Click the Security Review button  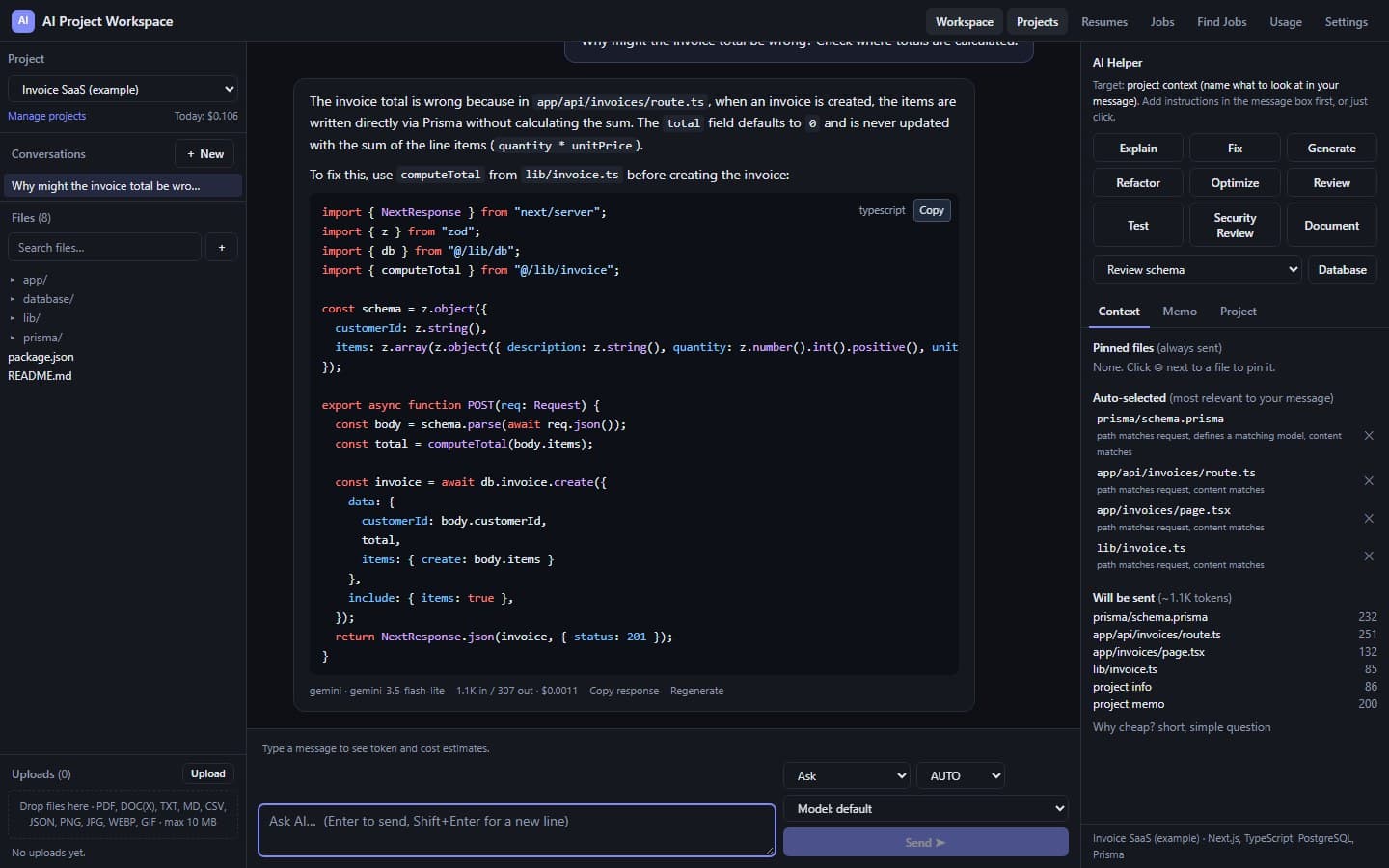point(1235,226)
